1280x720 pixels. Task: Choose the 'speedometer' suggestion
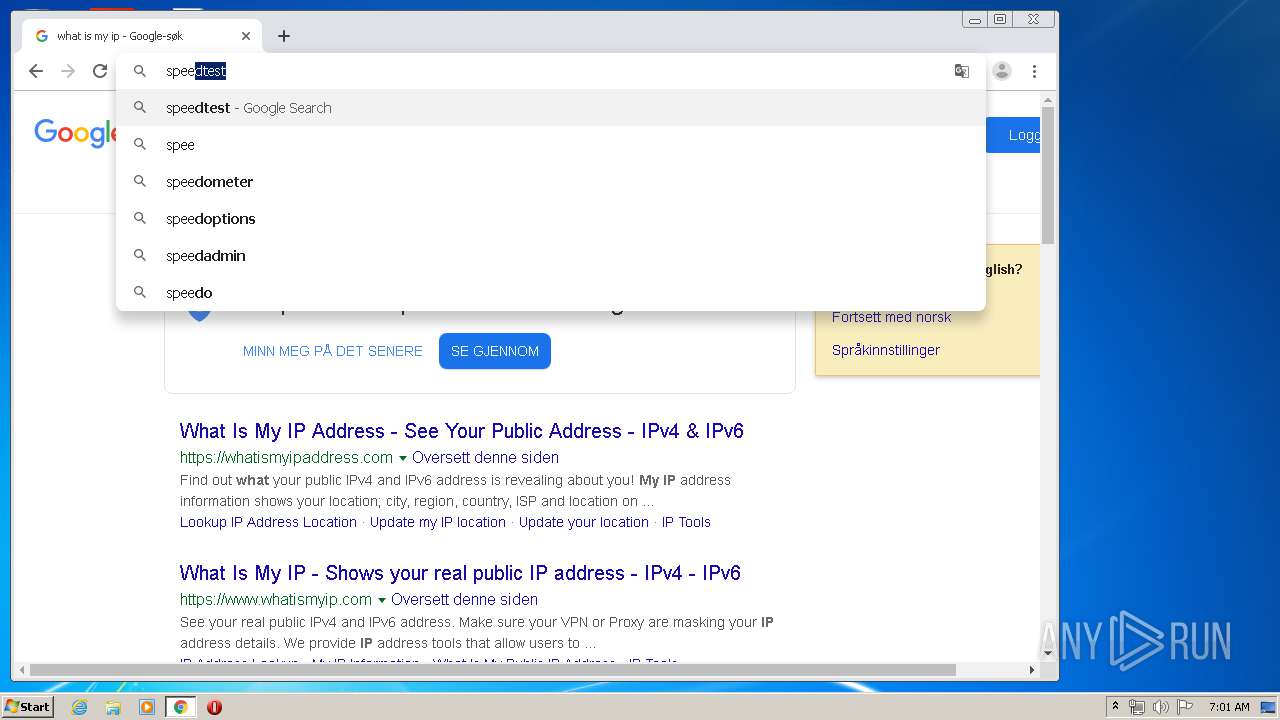click(551, 182)
